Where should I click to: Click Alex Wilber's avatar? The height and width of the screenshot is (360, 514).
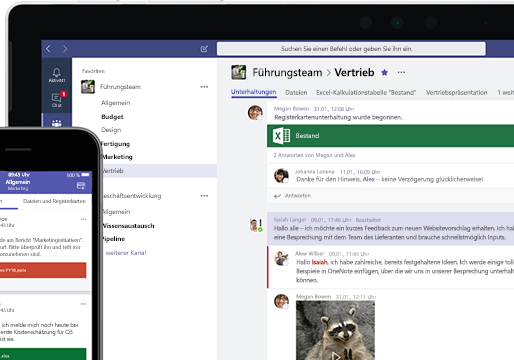[x=281, y=258]
